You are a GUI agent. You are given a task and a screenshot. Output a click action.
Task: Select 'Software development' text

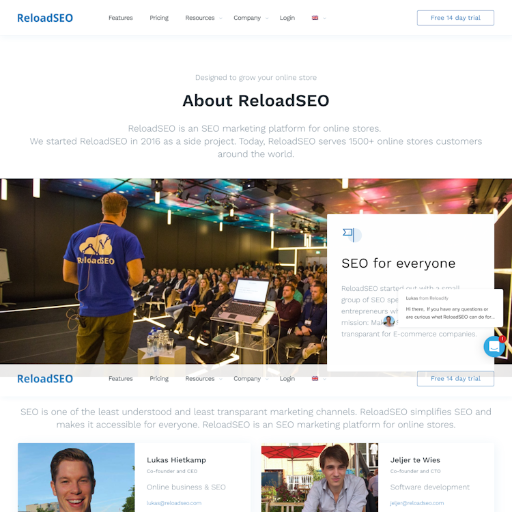(x=430, y=487)
